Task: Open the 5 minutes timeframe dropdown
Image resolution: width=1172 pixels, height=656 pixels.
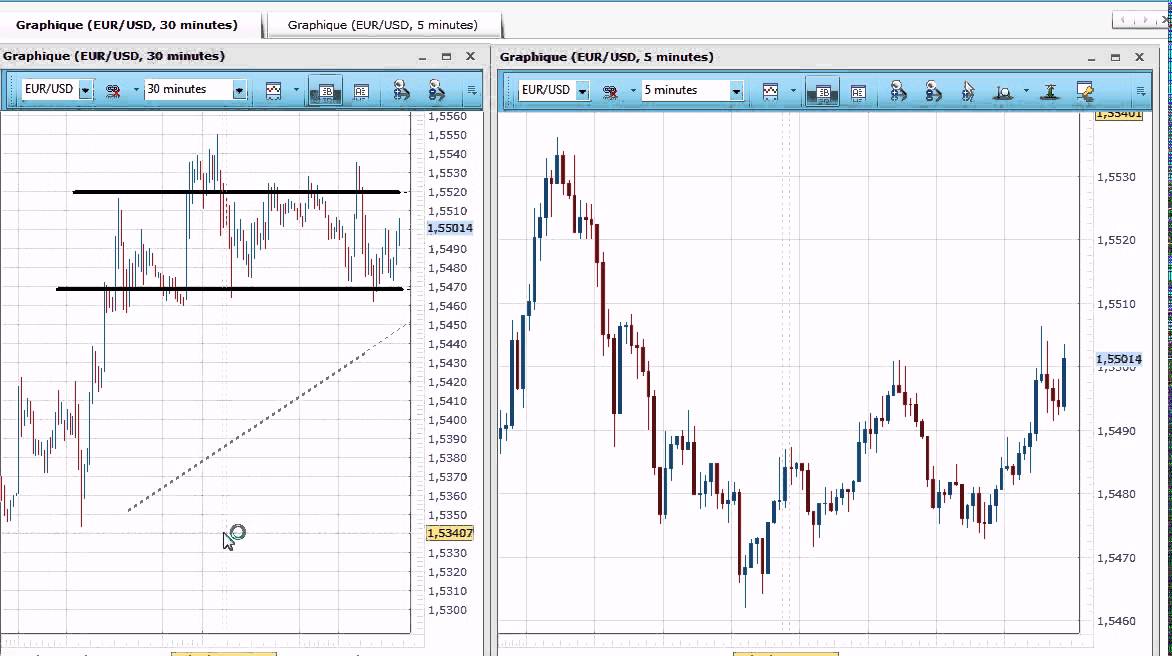Action: 736,91
